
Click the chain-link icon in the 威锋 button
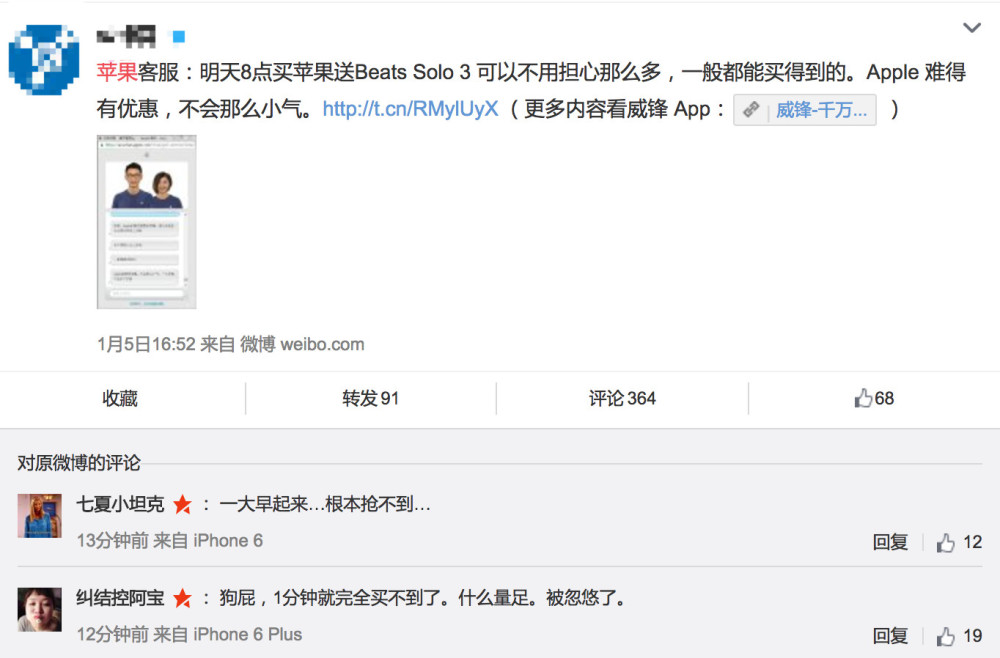pyautogui.click(x=751, y=110)
